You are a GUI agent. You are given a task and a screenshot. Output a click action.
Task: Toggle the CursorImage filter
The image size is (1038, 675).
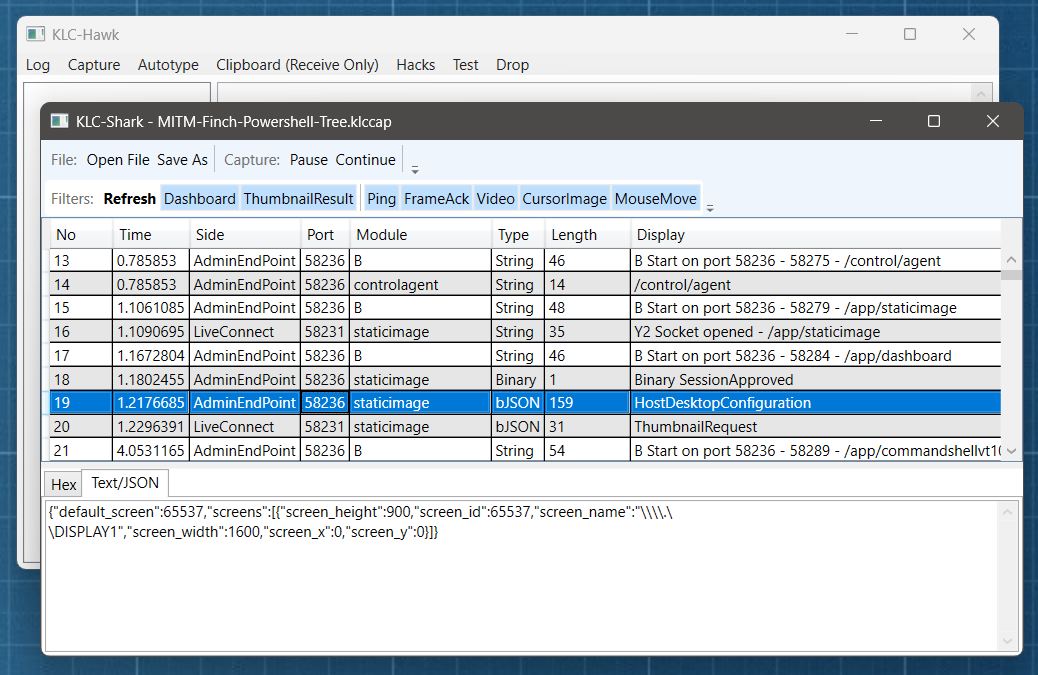click(564, 199)
